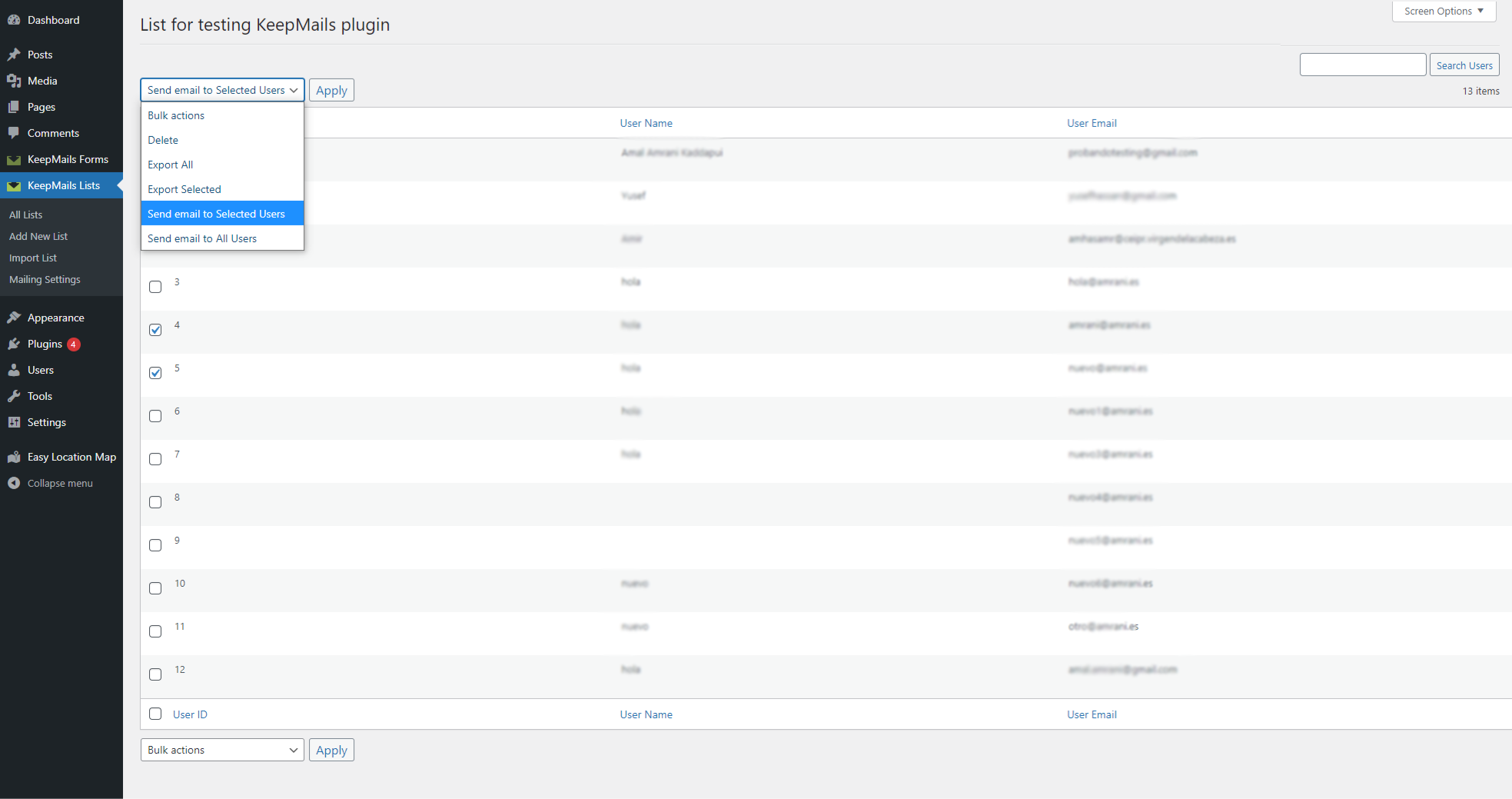Open Import List submenu link
The height and width of the screenshot is (799, 1512).
33,258
